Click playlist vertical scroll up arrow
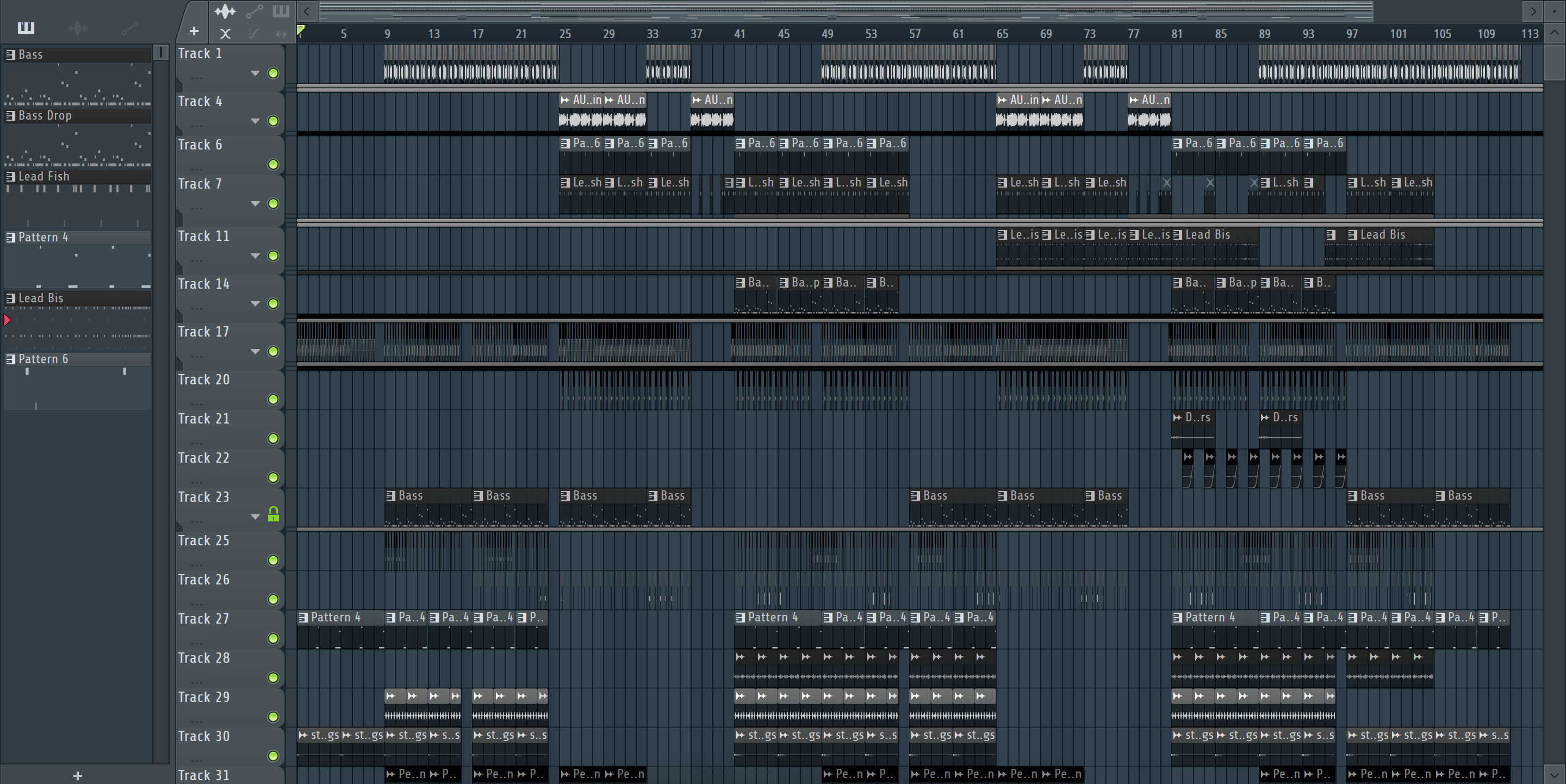Screen dimensions: 1566x784 1555,33
